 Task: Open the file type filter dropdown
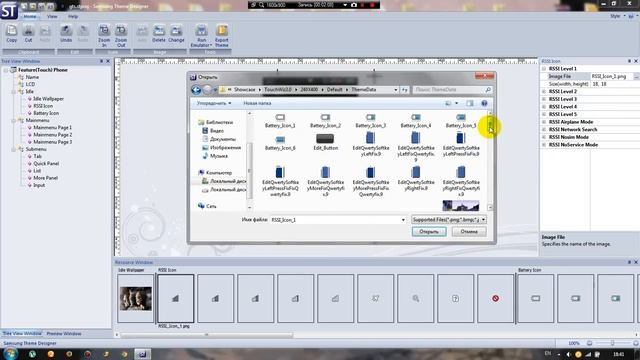tap(483, 220)
